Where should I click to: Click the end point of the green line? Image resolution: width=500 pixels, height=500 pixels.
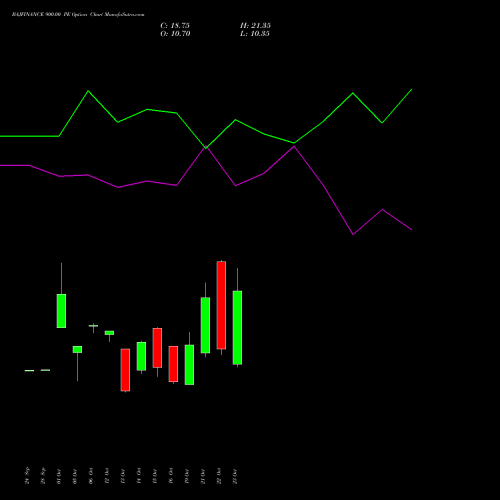(412, 89)
